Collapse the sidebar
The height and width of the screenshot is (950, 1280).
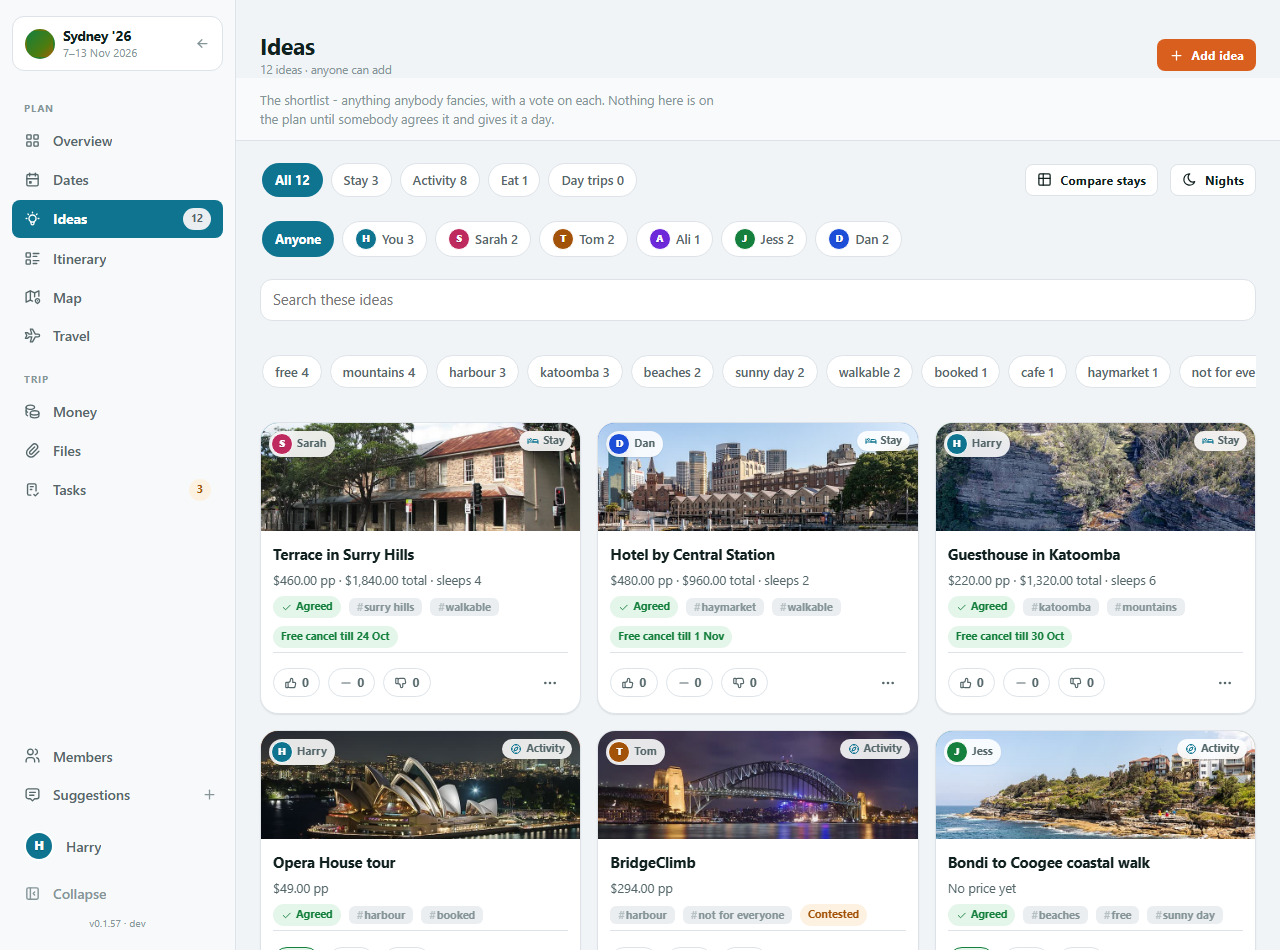click(117, 894)
